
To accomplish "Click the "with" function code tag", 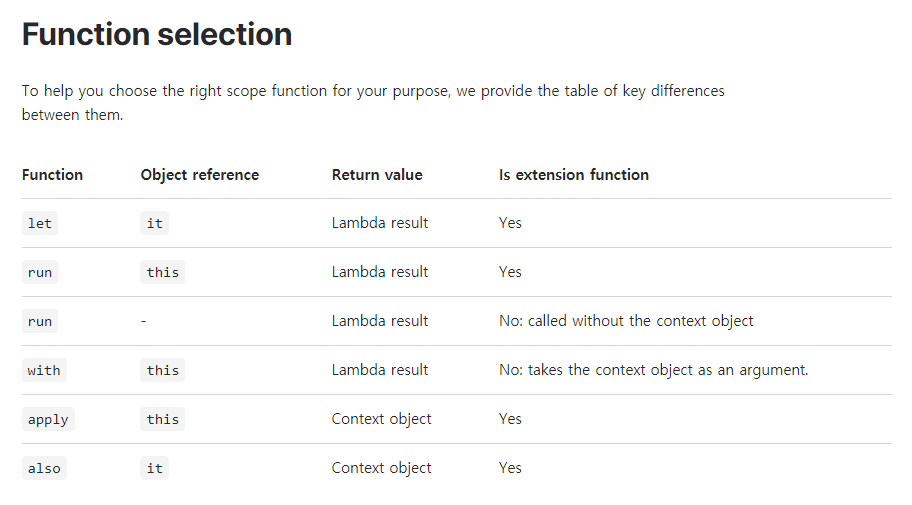I will 44,370.
